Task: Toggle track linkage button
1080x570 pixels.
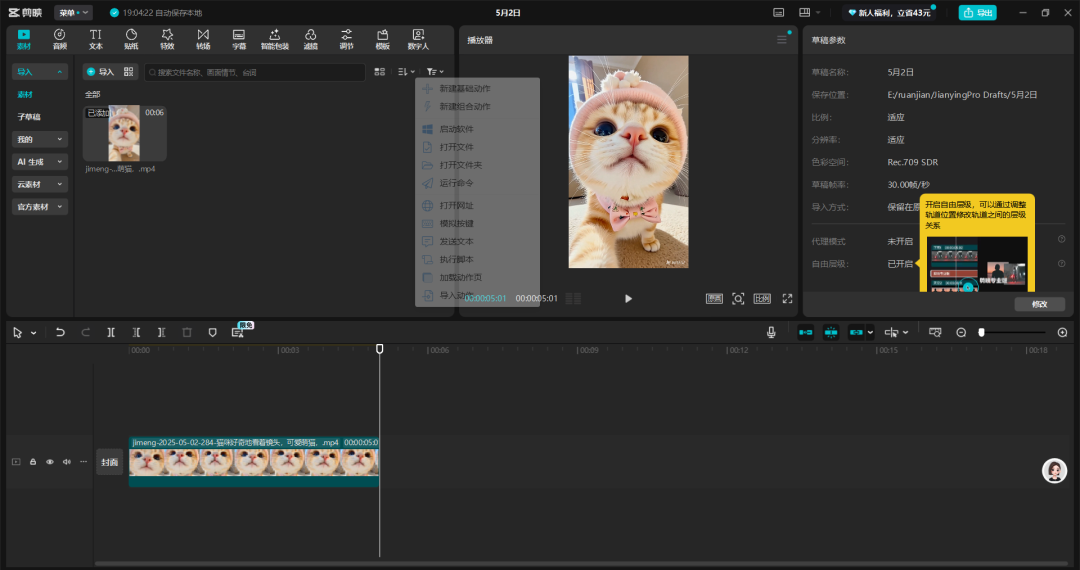Action: 856,332
